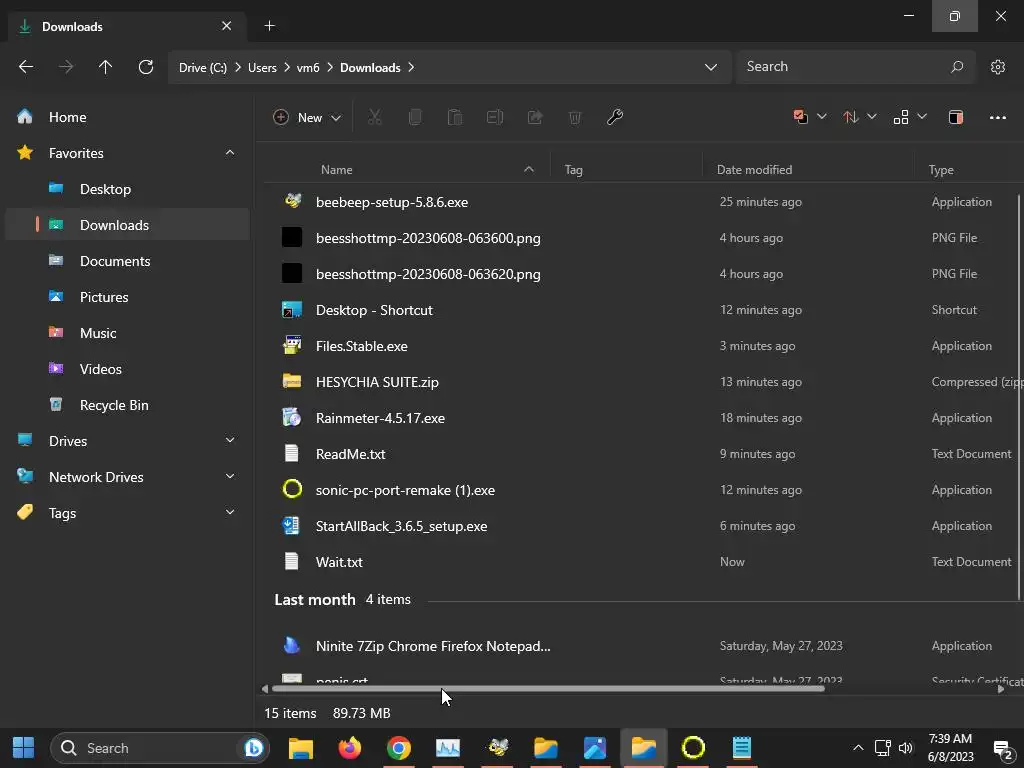Click the search magnifier icon

957,67
